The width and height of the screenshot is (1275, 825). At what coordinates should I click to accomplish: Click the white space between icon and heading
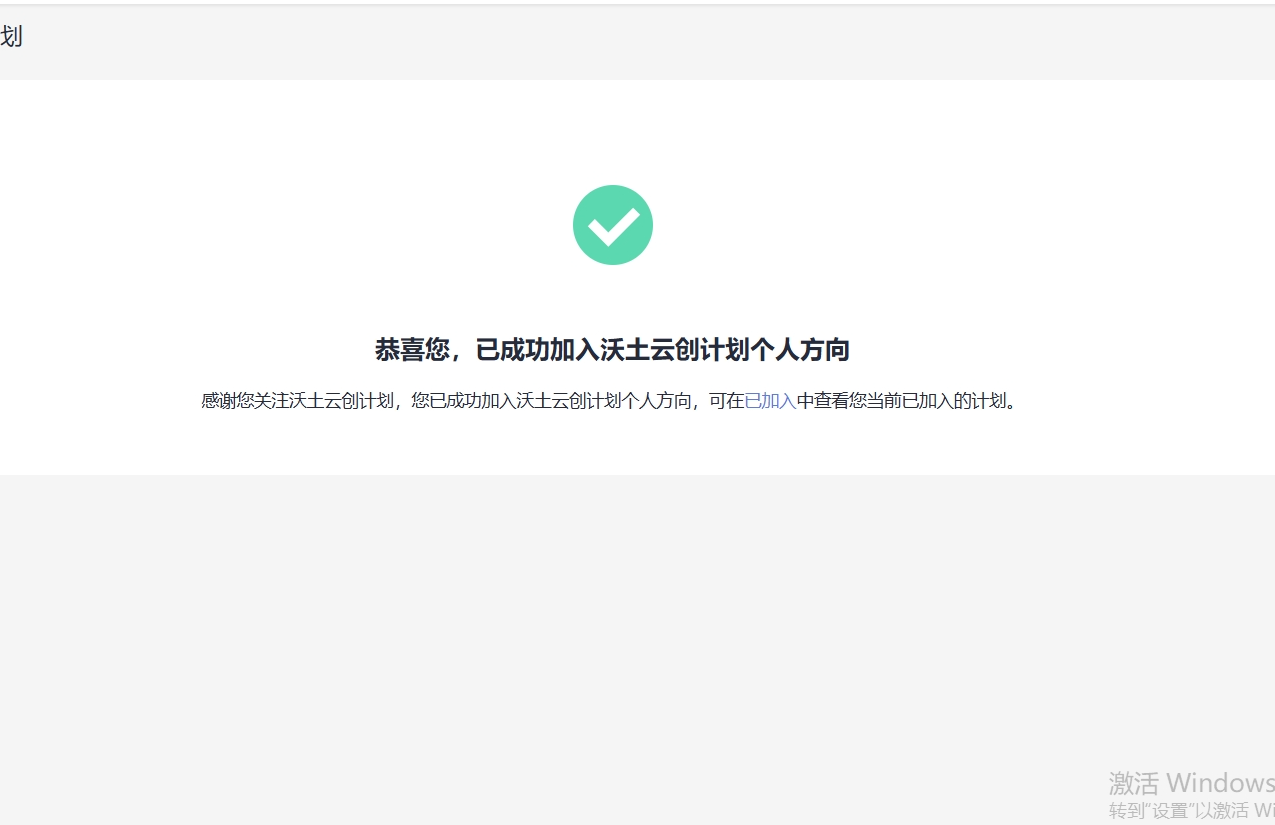612,300
